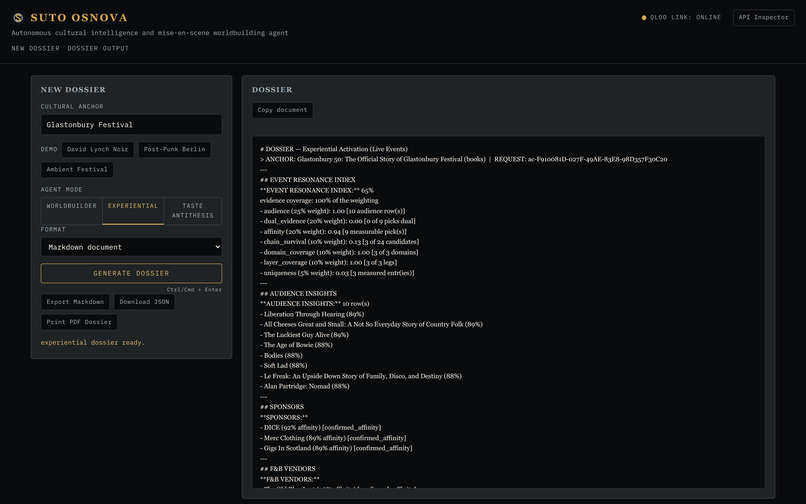Click the 'evidence coverage: 100%' line
The image size is (806, 504).
[x=319, y=201]
